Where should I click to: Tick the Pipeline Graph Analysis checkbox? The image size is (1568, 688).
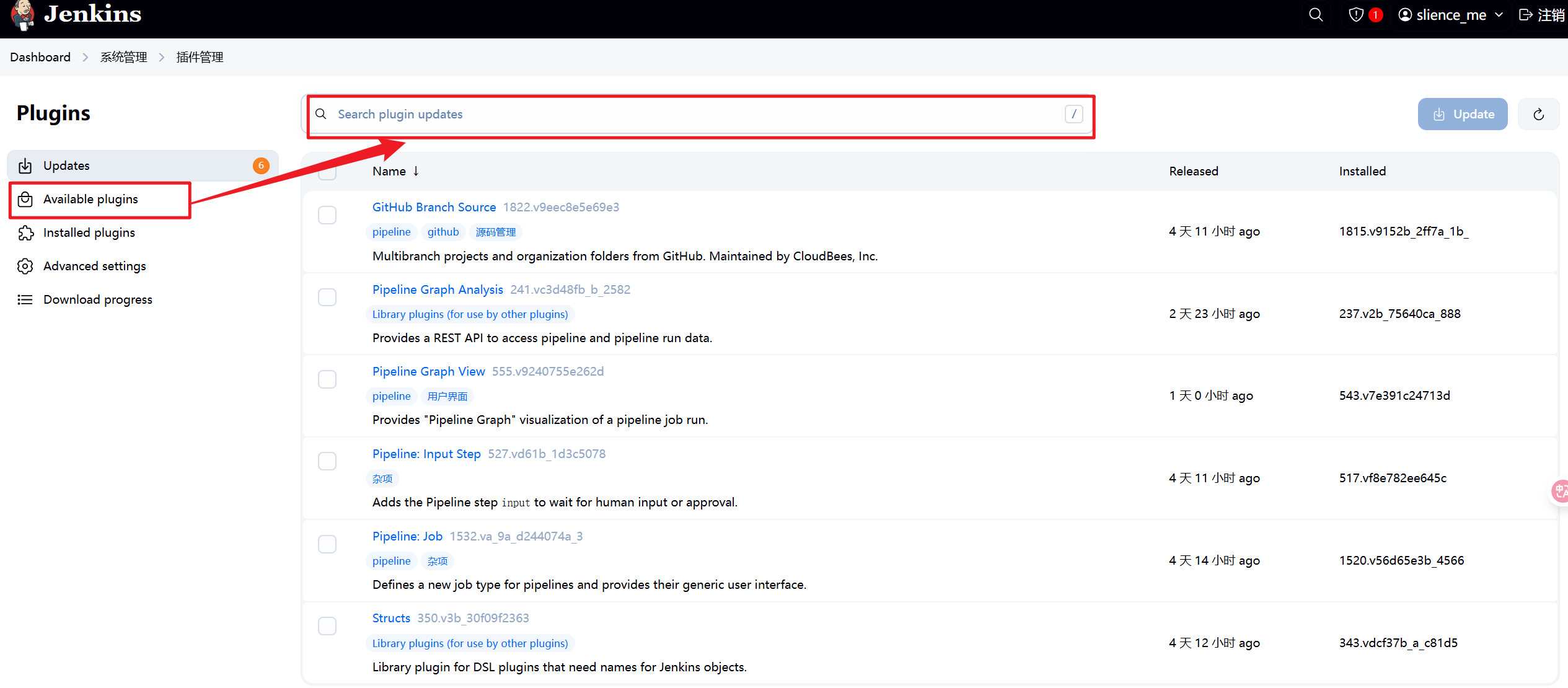327,297
